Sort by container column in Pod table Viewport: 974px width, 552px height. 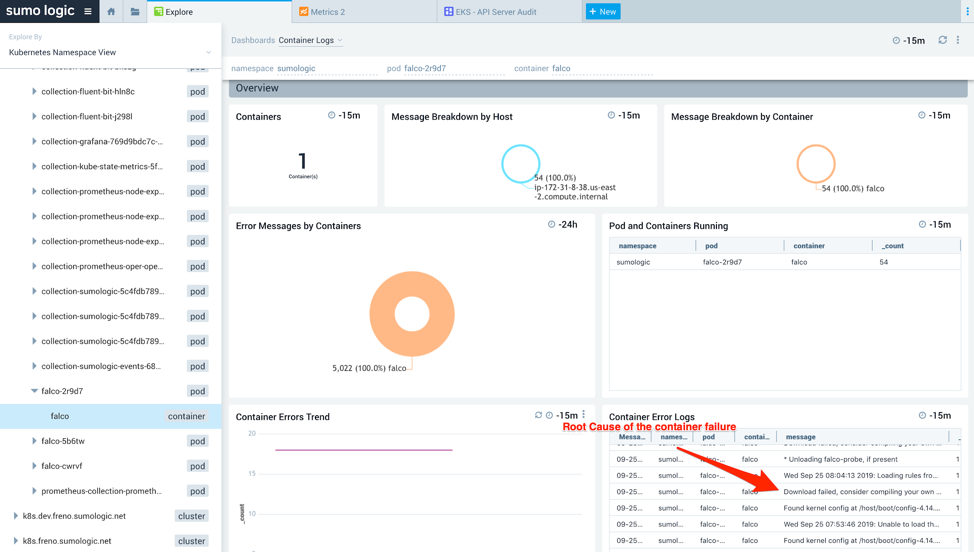click(x=809, y=246)
